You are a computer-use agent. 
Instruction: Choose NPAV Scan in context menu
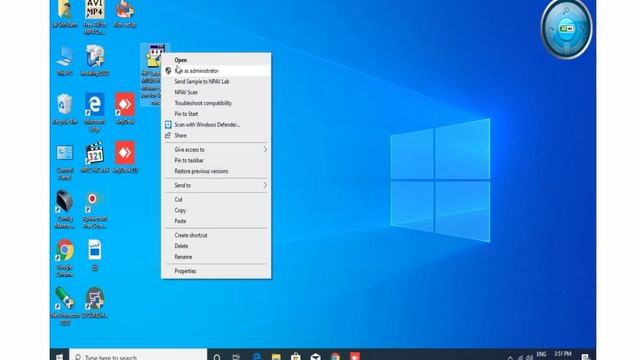216,92
